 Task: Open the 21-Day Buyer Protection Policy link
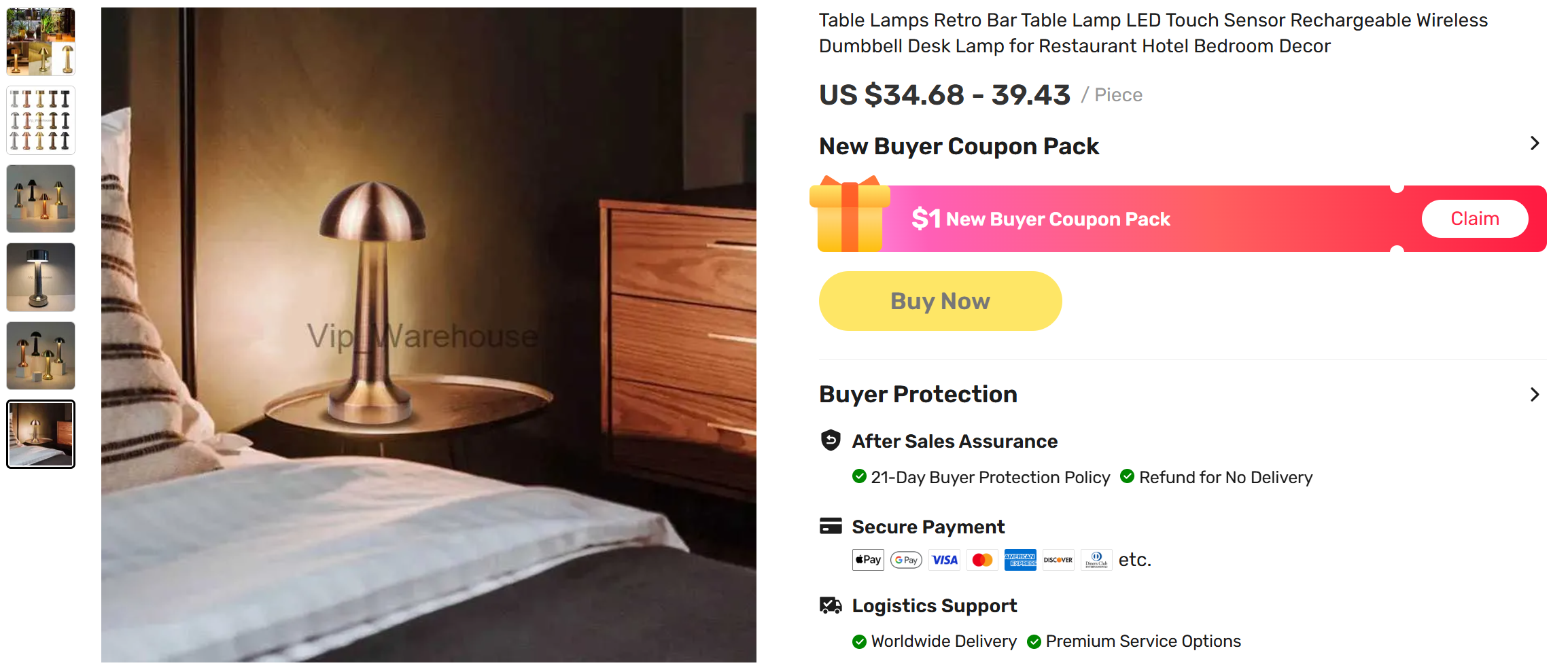990,478
